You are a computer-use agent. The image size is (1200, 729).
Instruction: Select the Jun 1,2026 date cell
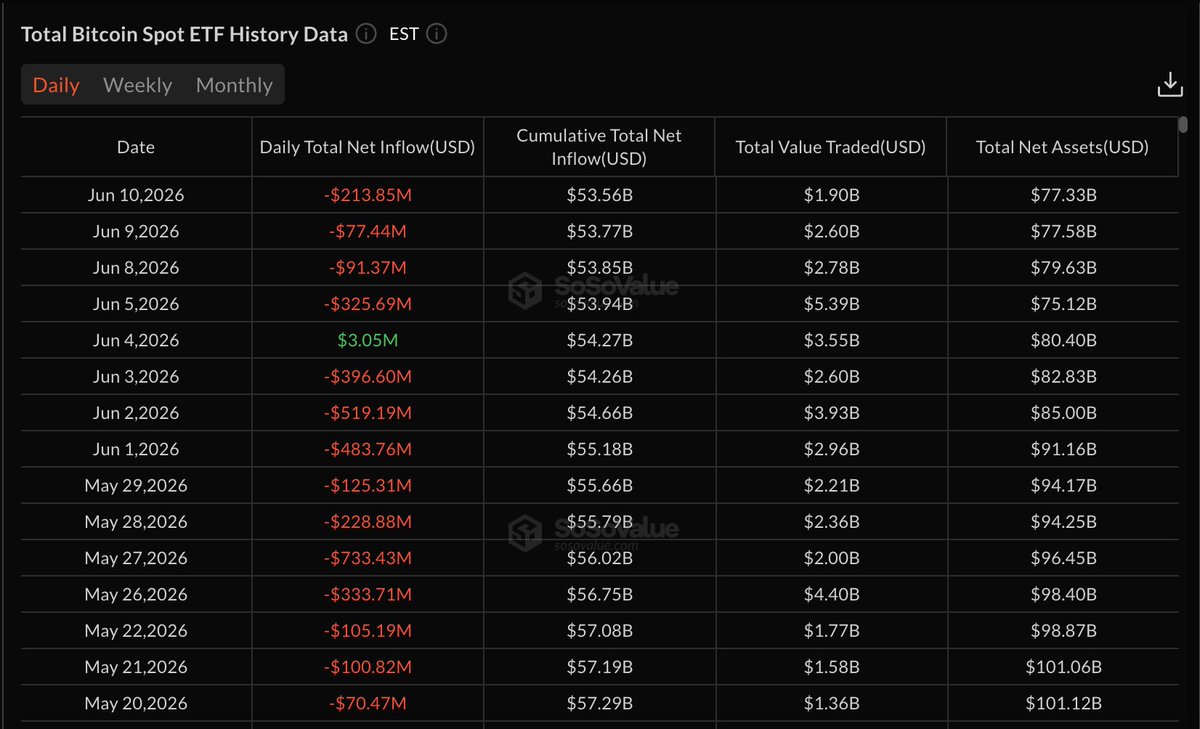136,449
